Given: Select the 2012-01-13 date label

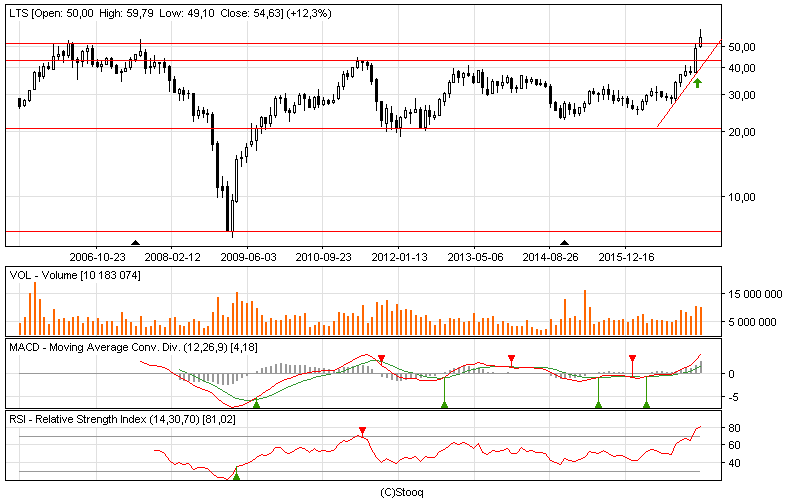Looking at the screenshot, I should (x=399, y=257).
